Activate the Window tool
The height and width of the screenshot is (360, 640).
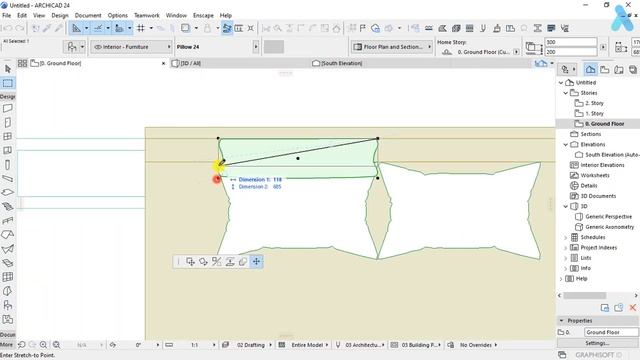pos(8,136)
